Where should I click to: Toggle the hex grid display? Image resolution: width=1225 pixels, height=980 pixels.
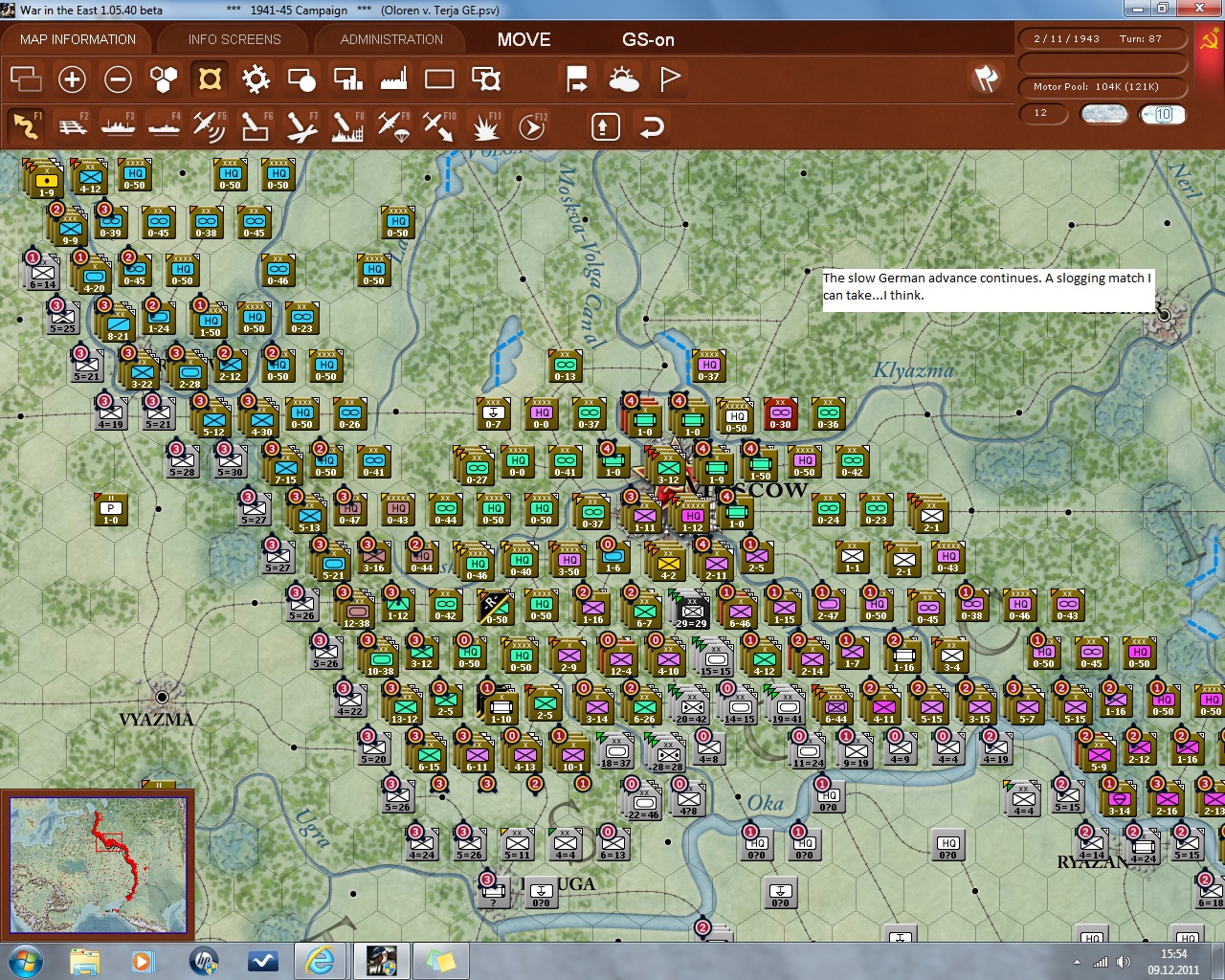point(164,78)
